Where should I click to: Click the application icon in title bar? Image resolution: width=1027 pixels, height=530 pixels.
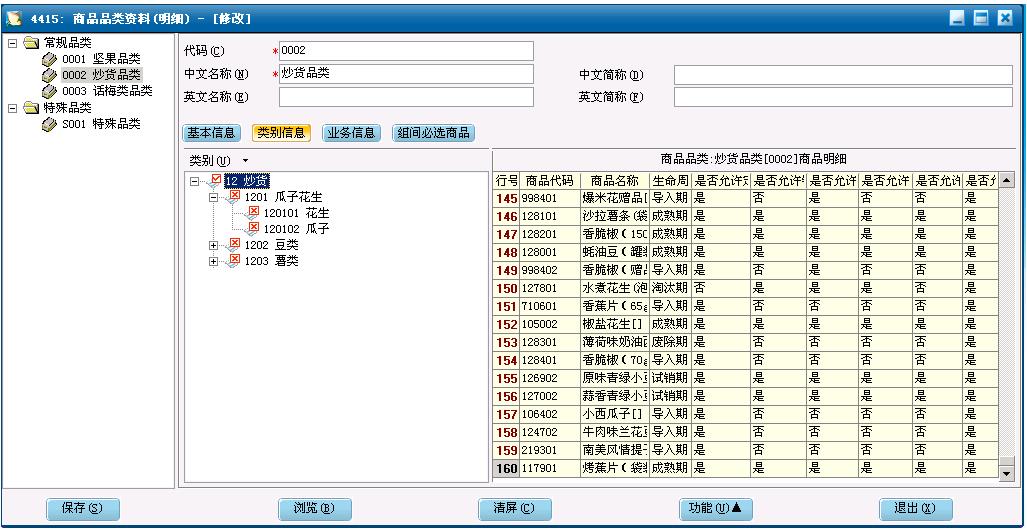(15, 18)
